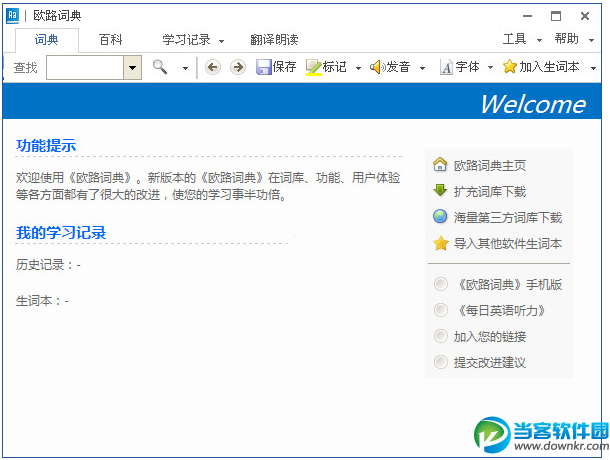Select the 《每日英语听力》 radio bullet

(441, 310)
